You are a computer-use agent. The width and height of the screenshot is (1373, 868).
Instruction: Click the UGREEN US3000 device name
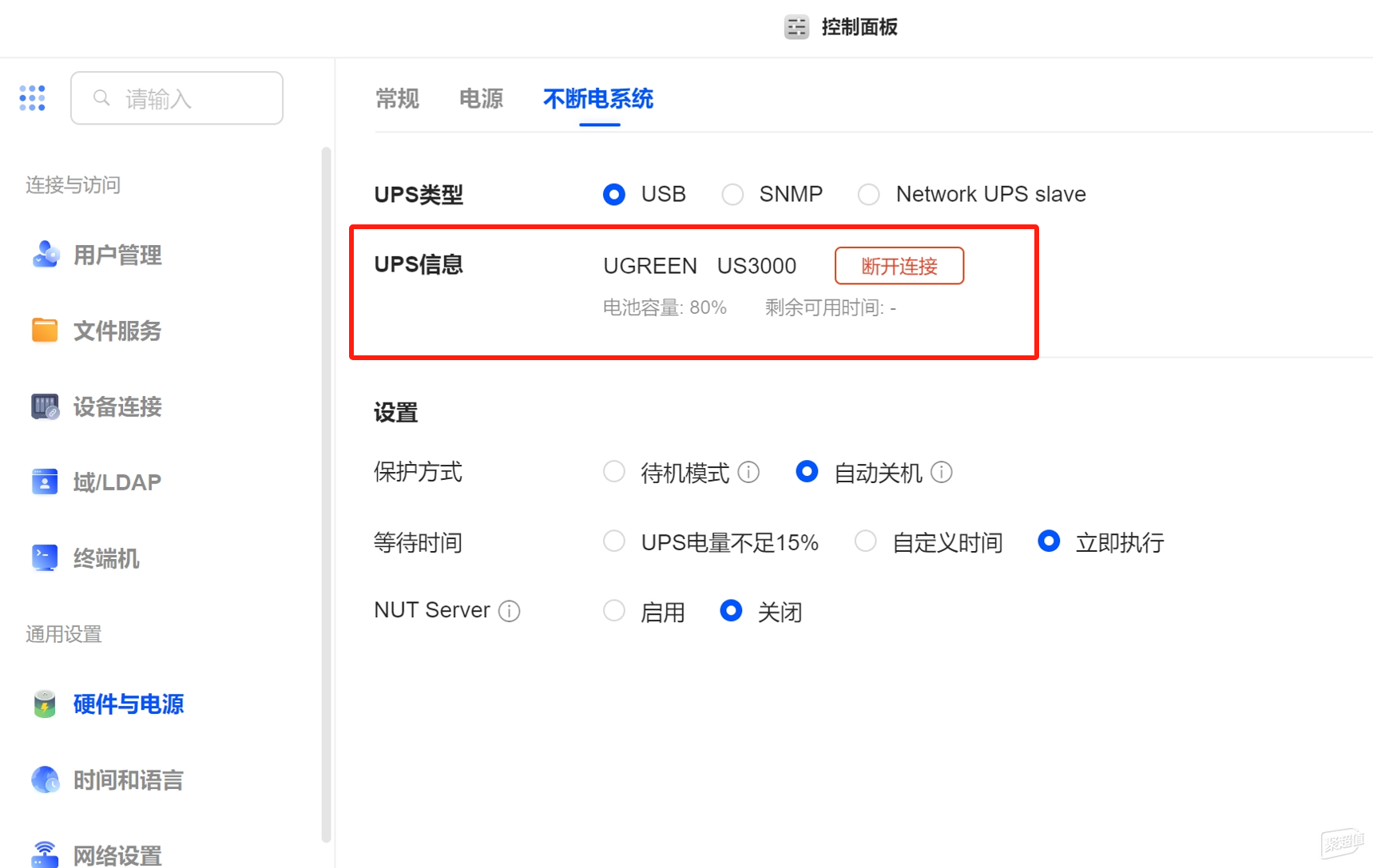(700, 266)
